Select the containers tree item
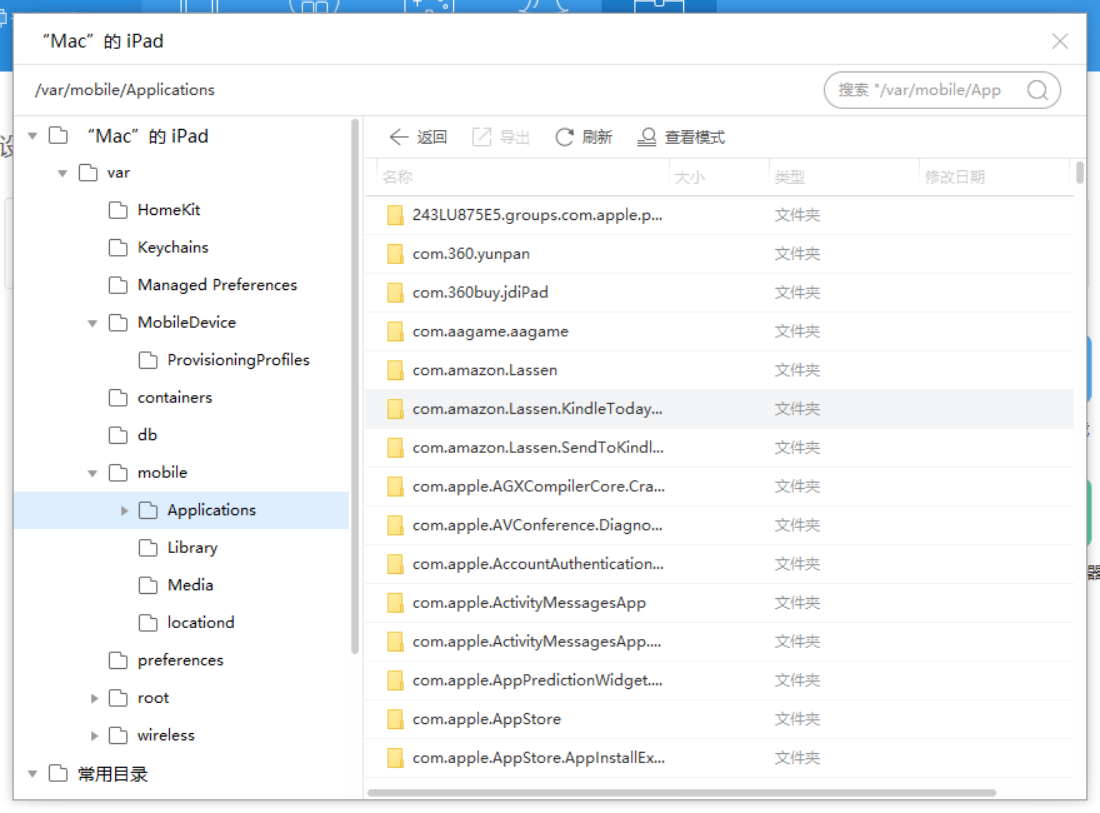The width and height of the screenshot is (1100, 813). point(175,398)
